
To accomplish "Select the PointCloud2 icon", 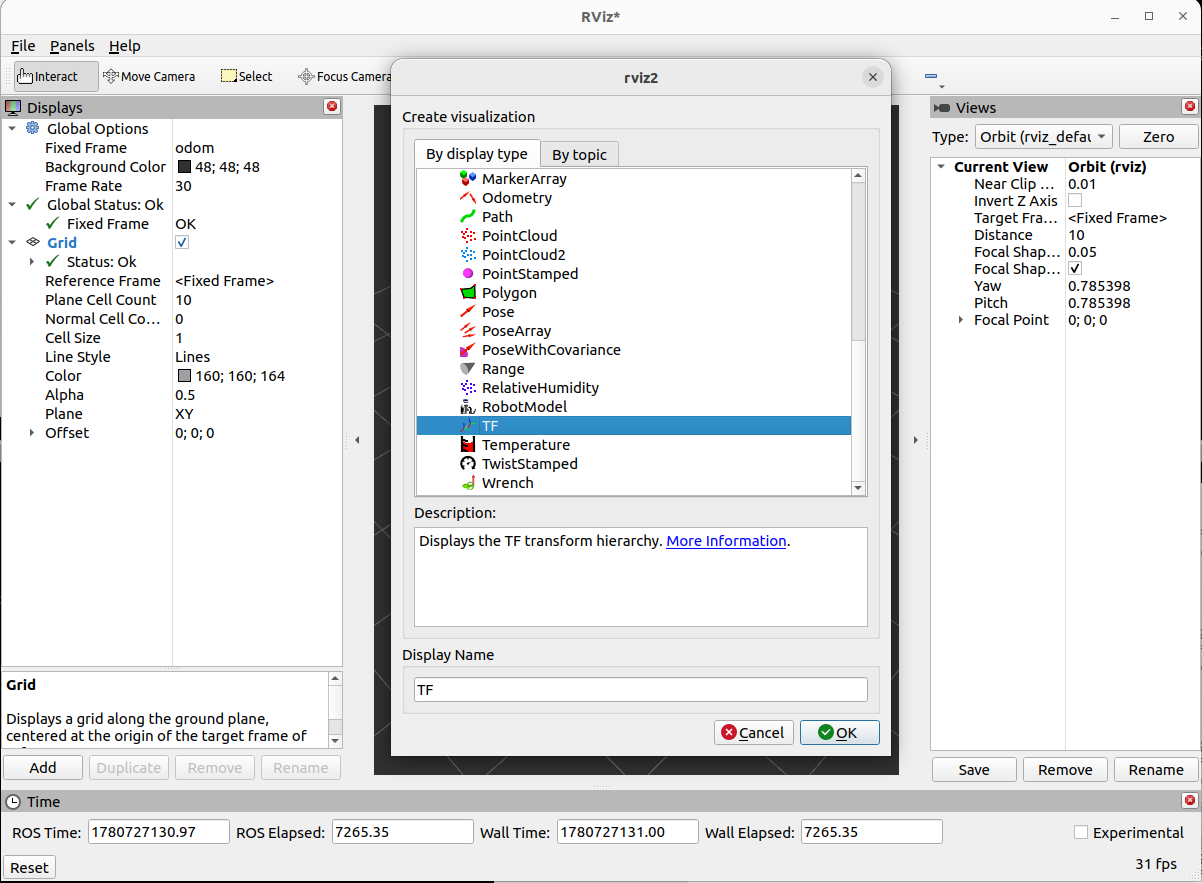I will [x=468, y=255].
